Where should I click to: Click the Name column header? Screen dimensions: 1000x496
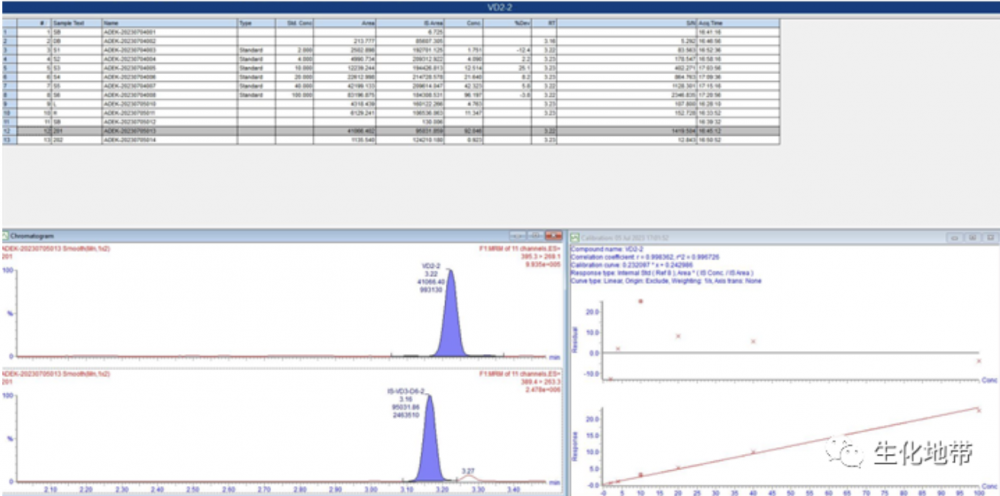pos(170,22)
